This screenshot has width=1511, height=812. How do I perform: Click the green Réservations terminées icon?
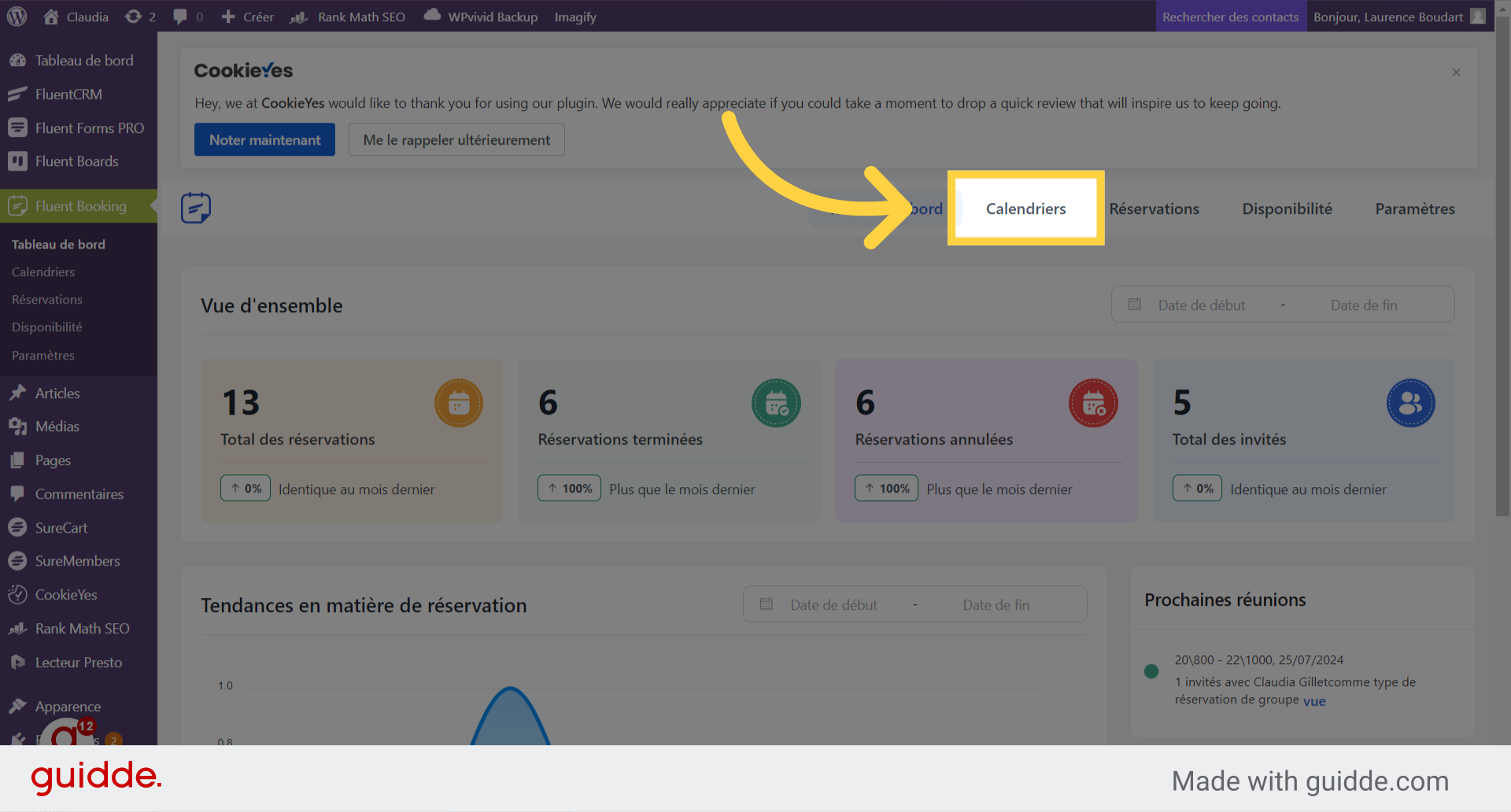click(776, 403)
